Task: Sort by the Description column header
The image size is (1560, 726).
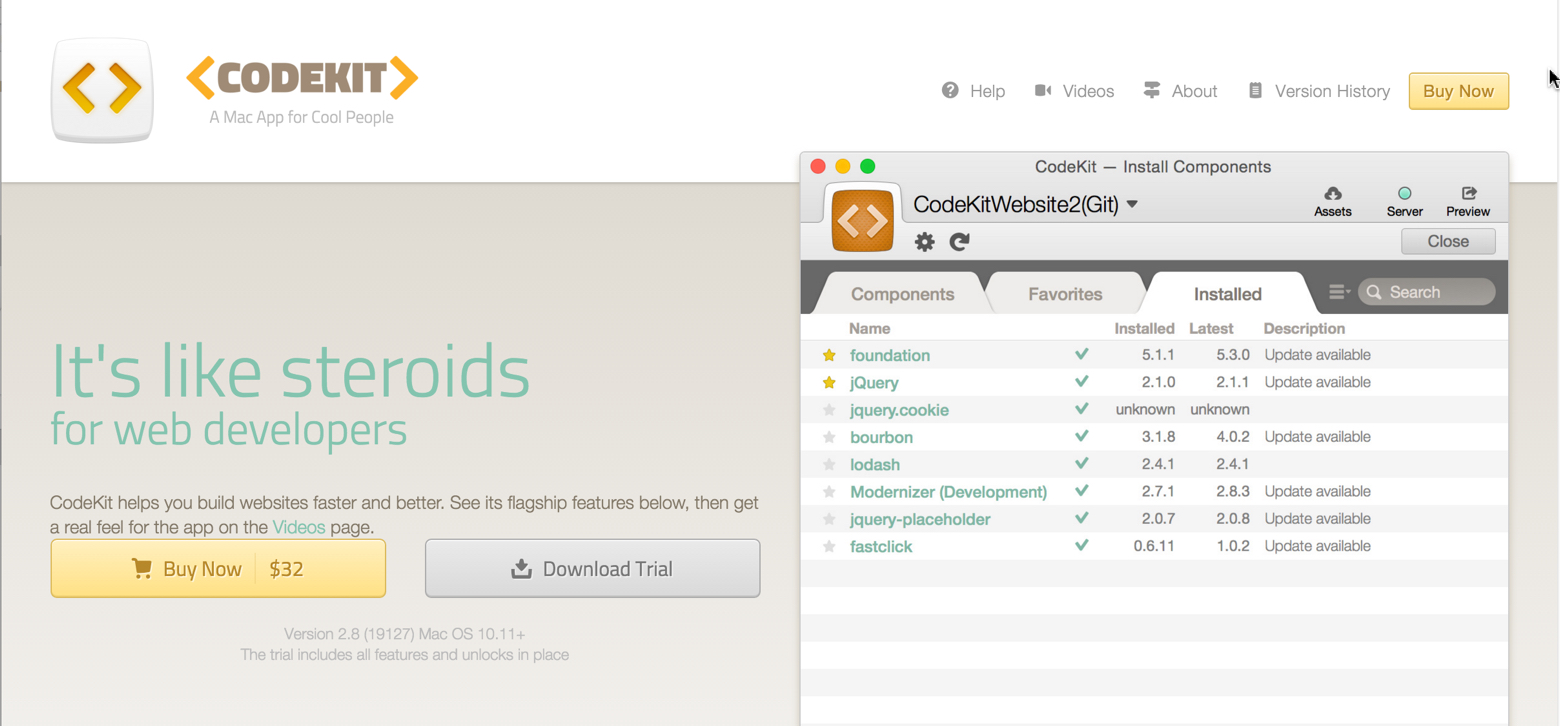Action: 1304,328
